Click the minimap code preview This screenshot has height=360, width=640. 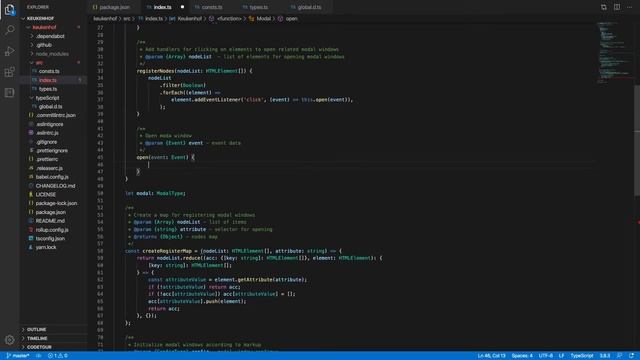pyautogui.click(x=615, y=52)
